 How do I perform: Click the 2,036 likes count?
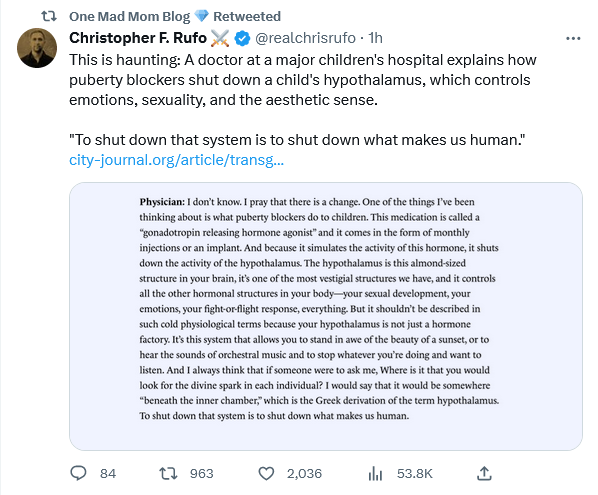(304, 474)
